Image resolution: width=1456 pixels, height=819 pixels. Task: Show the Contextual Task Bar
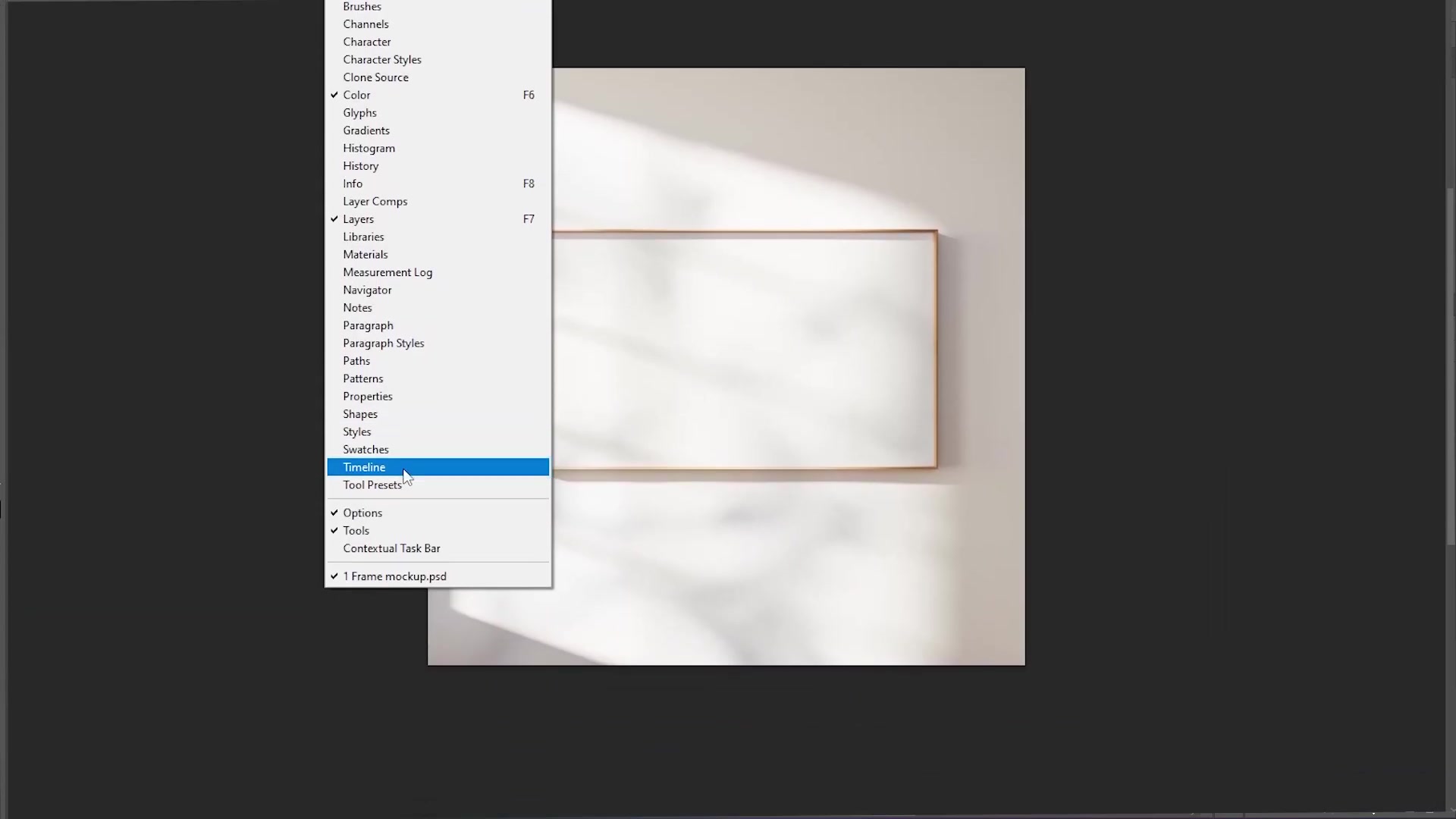pos(391,548)
